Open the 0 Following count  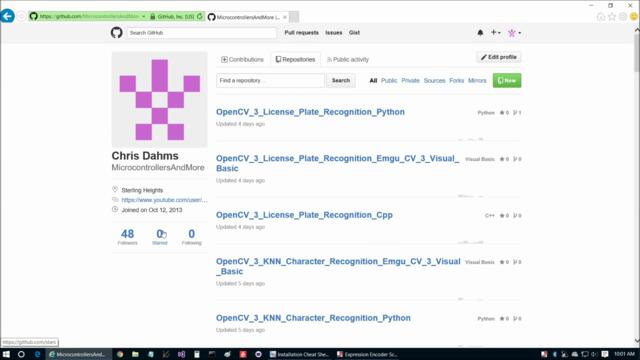(191, 236)
